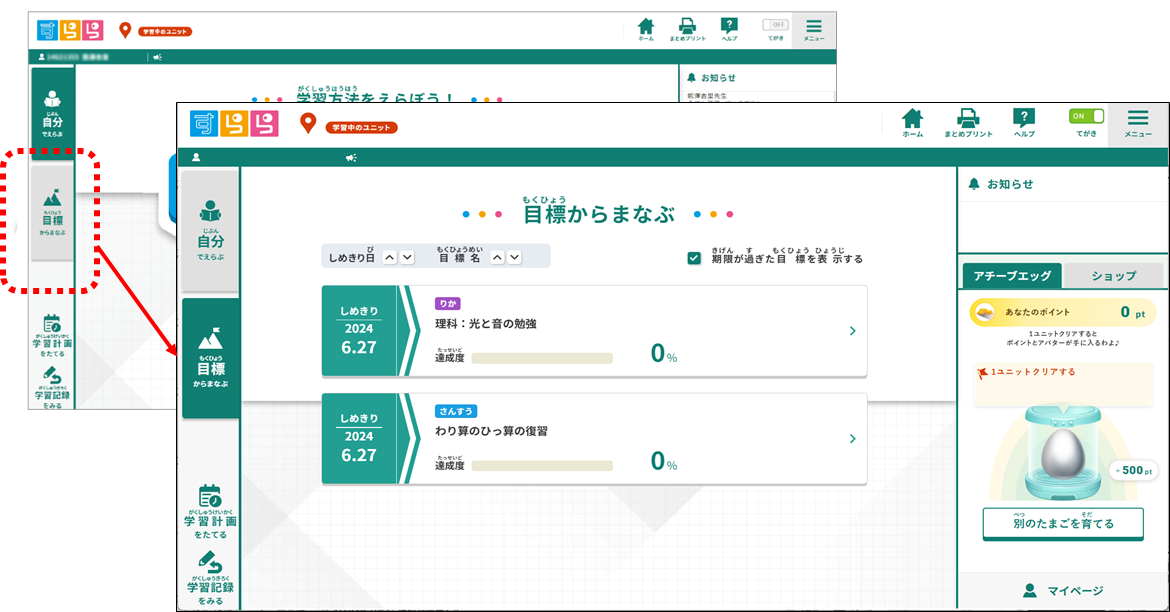This screenshot has width=1170, height=612.
Task: Click +500 pt badge
Action: (x=1133, y=470)
